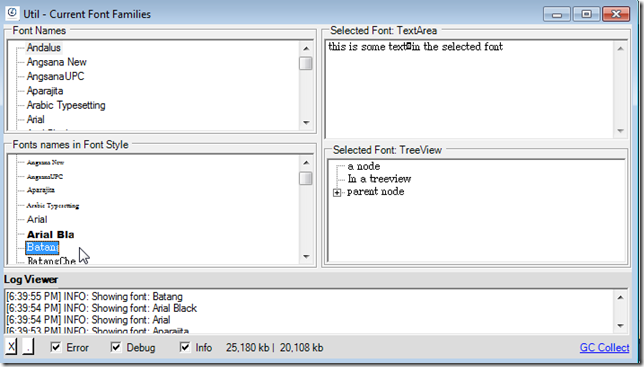Click Font Names scrollbar thumb
This screenshot has height=367, width=644.
click(x=306, y=64)
